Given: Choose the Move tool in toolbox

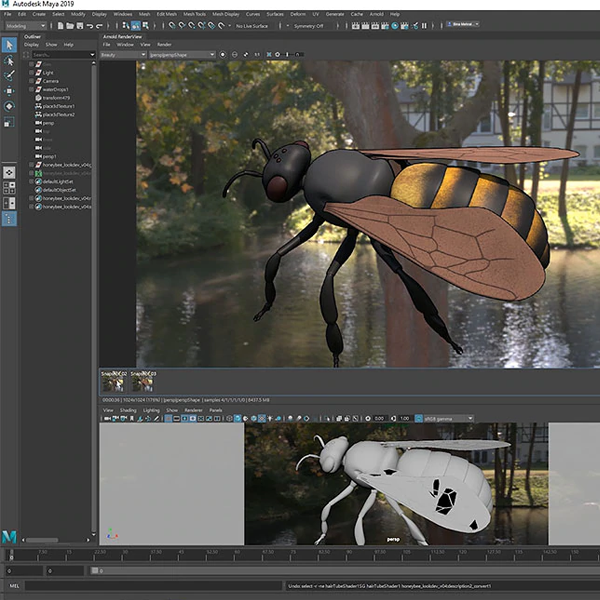Looking at the screenshot, I should click(x=9, y=90).
